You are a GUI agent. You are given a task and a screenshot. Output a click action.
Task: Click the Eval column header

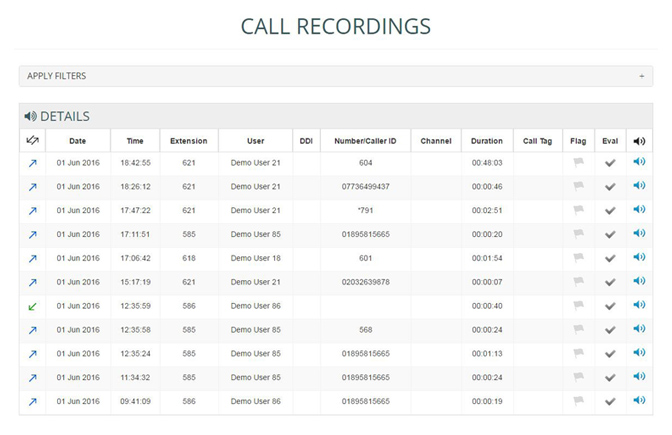610,141
